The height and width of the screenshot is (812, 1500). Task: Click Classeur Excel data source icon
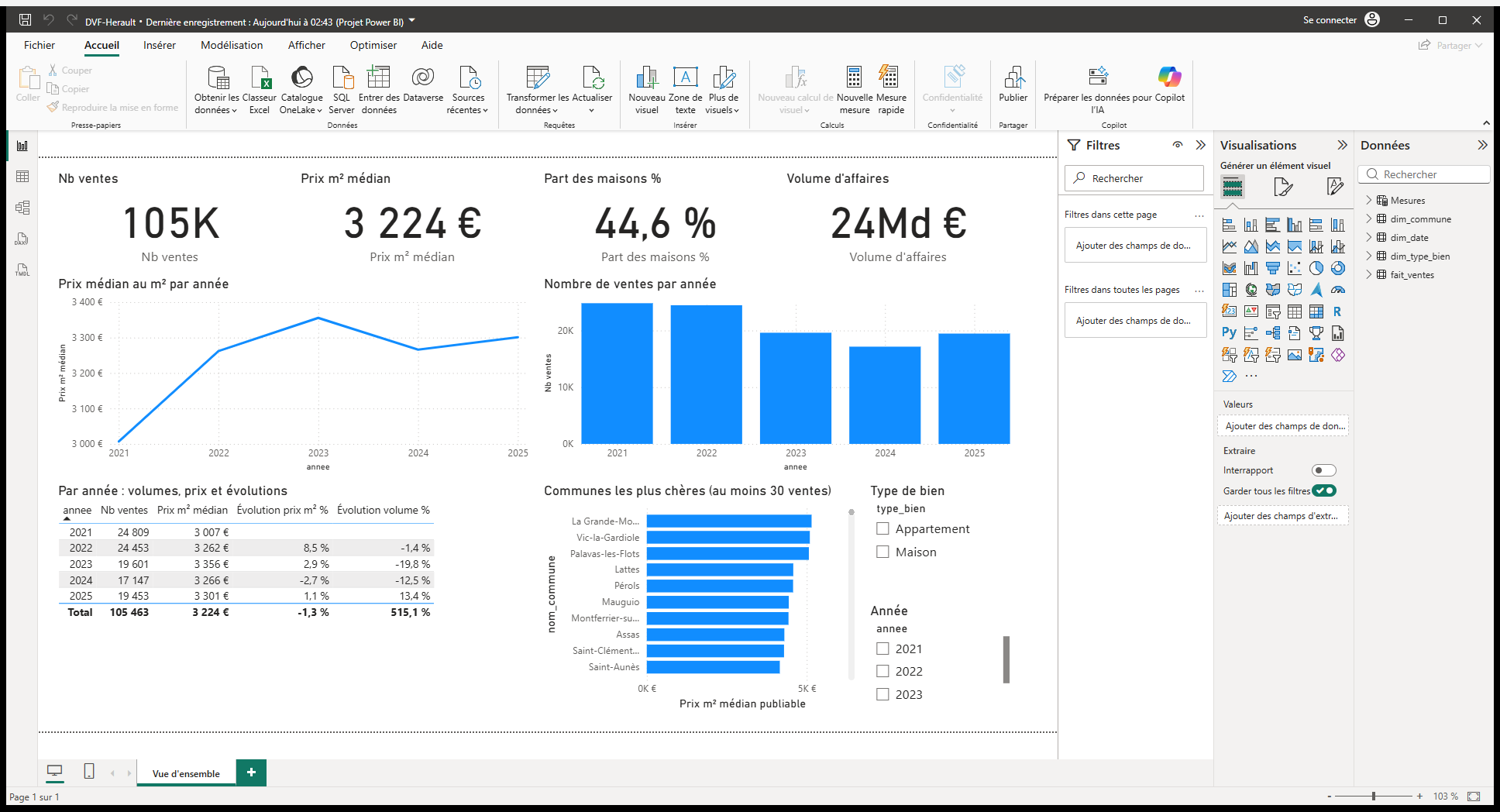tap(260, 90)
